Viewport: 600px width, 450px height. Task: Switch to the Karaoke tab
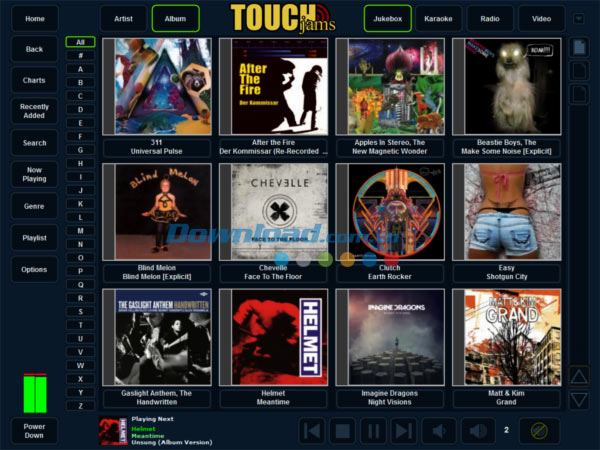pyautogui.click(x=437, y=18)
